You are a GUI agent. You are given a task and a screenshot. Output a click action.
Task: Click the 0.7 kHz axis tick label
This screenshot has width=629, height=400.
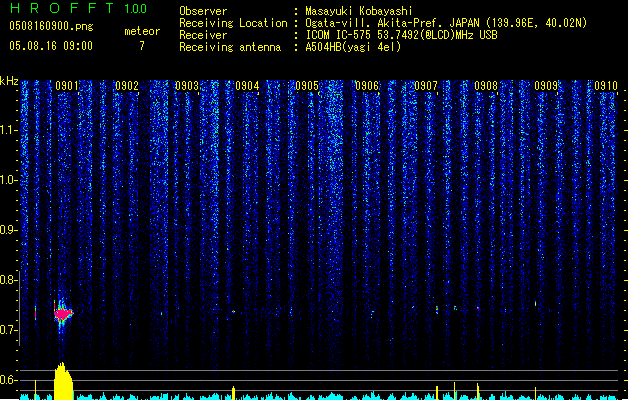tap(8, 330)
